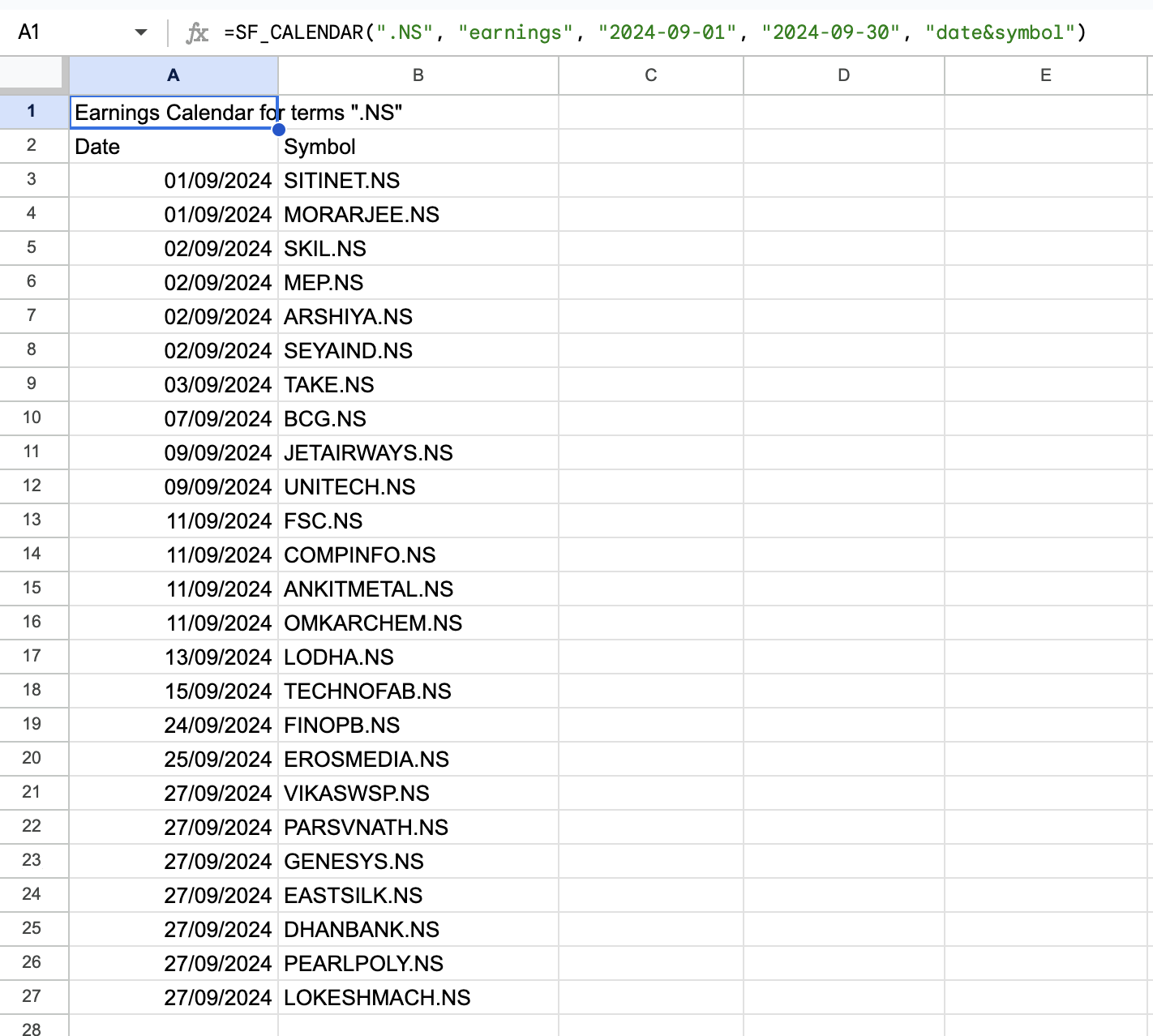Image resolution: width=1153 pixels, height=1036 pixels.
Task: Select column E header
Action: pos(1045,75)
